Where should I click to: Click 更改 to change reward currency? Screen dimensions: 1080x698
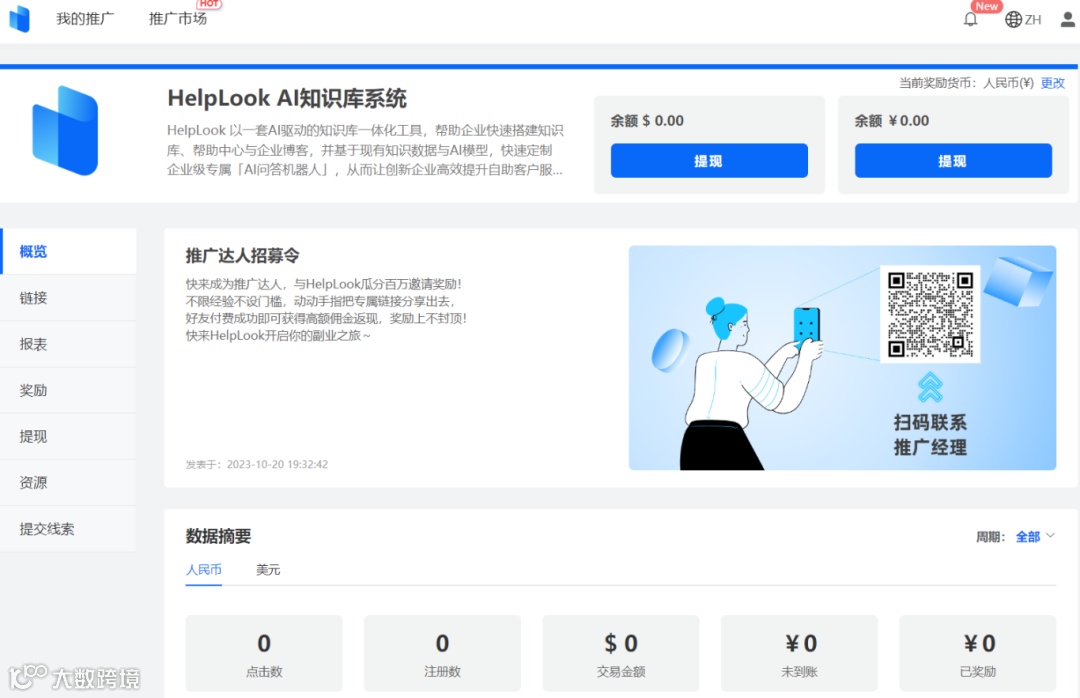1052,82
